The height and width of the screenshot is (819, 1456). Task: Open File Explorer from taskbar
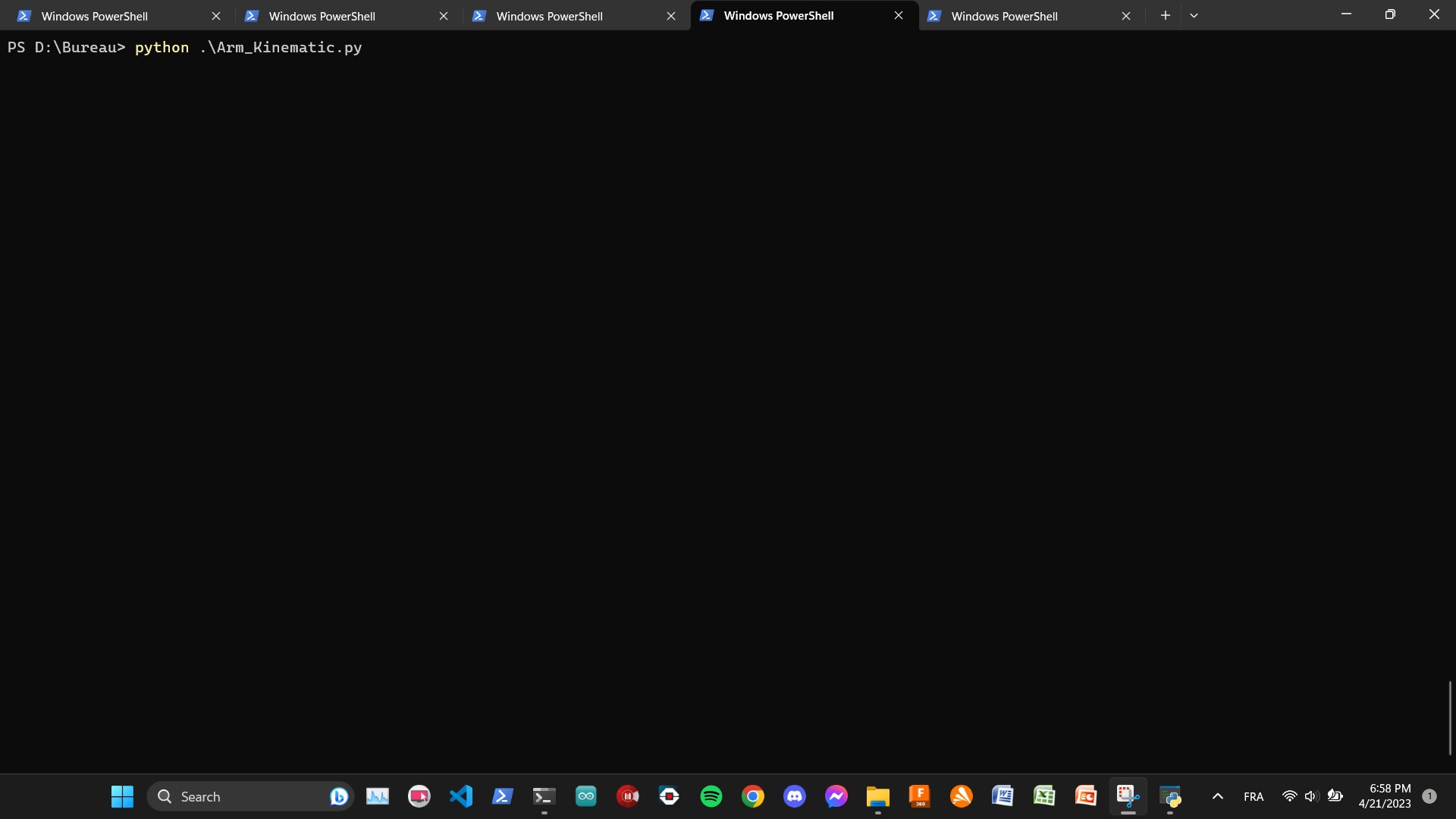tap(877, 796)
